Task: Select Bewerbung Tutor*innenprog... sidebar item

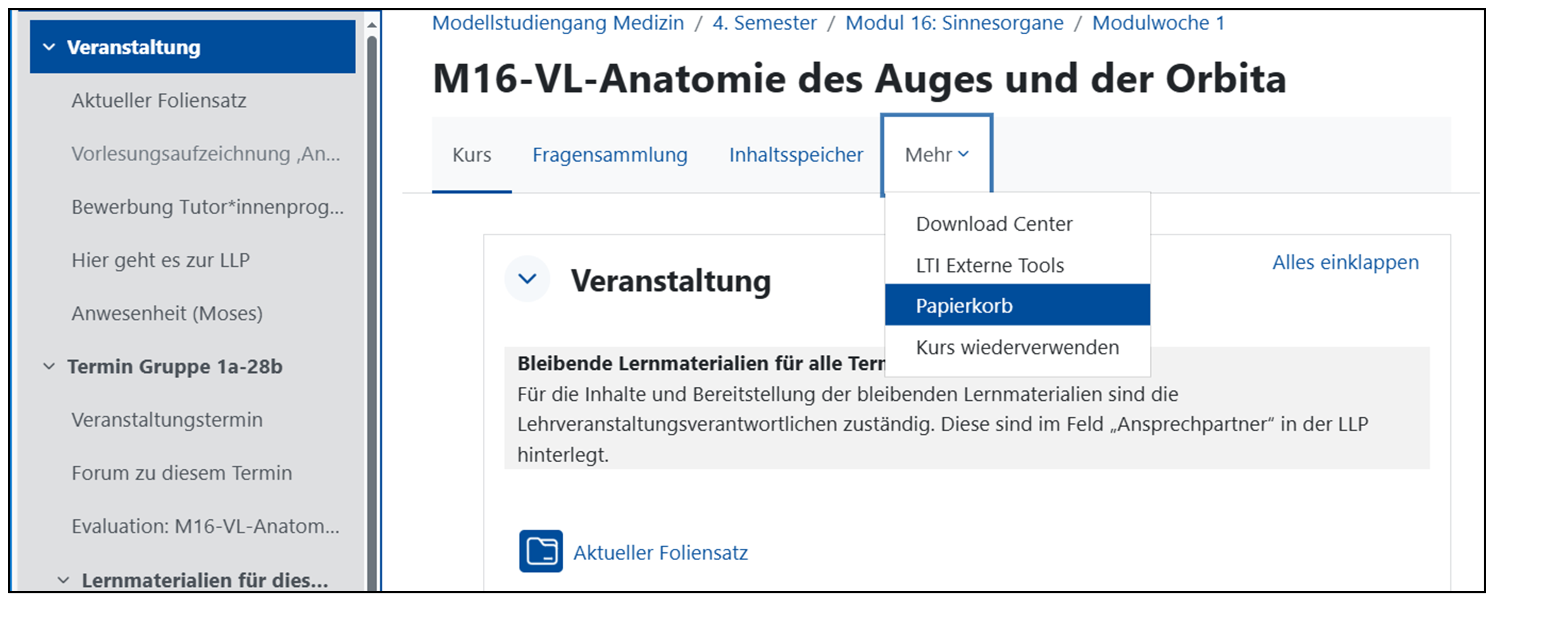Action: pos(207,207)
